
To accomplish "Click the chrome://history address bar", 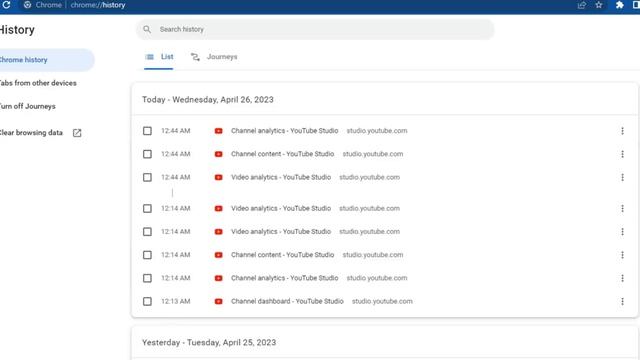I will tap(98, 5).
